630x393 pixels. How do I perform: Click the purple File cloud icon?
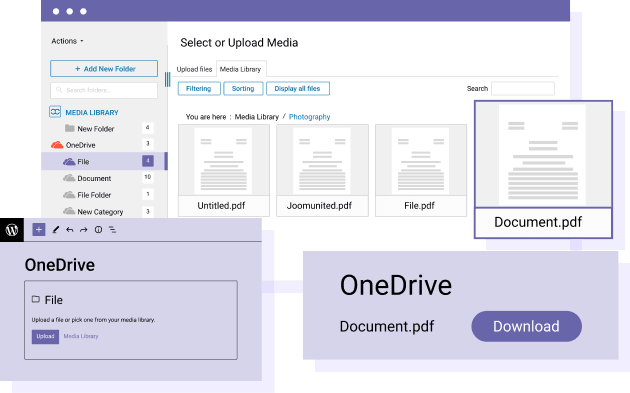[x=69, y=162]
